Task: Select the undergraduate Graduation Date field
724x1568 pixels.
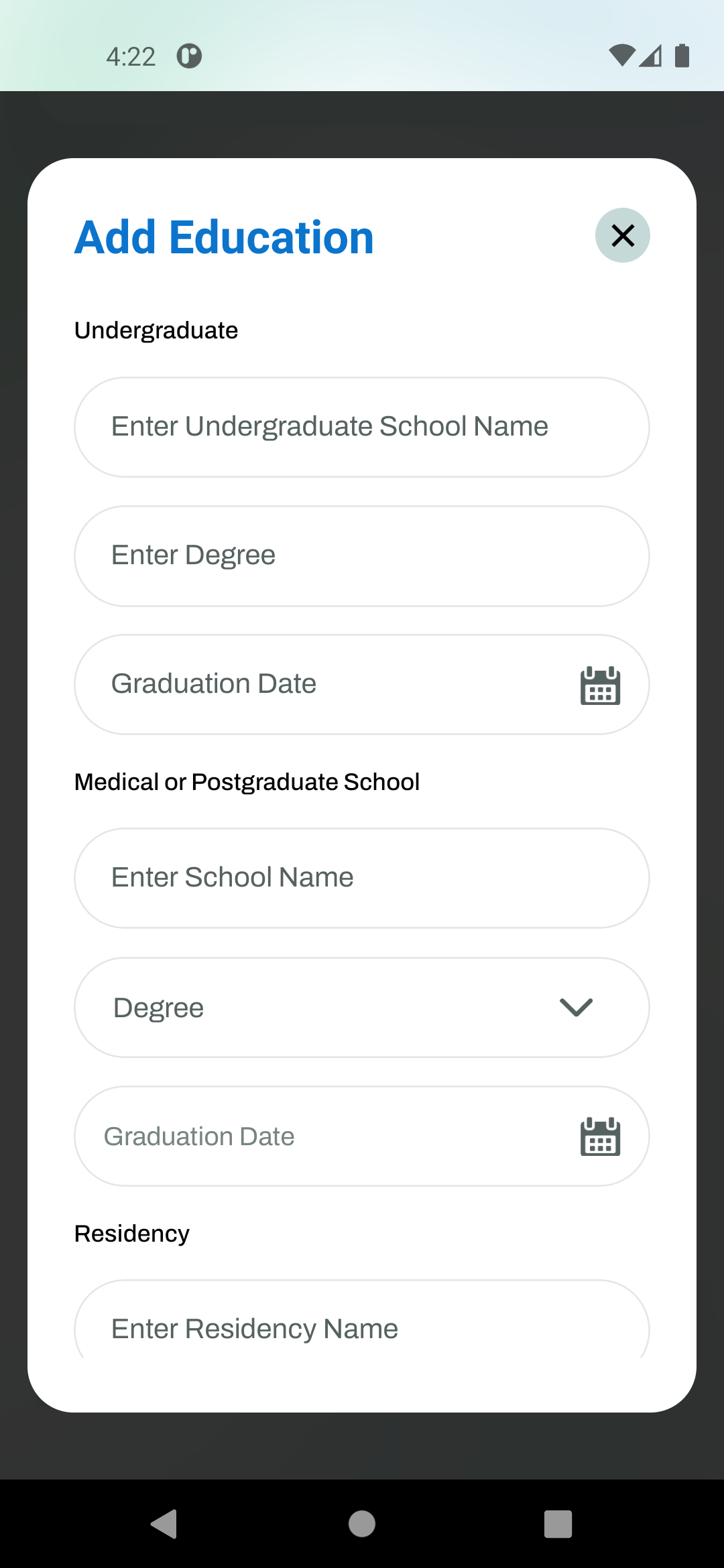Action: pos(322,684)
